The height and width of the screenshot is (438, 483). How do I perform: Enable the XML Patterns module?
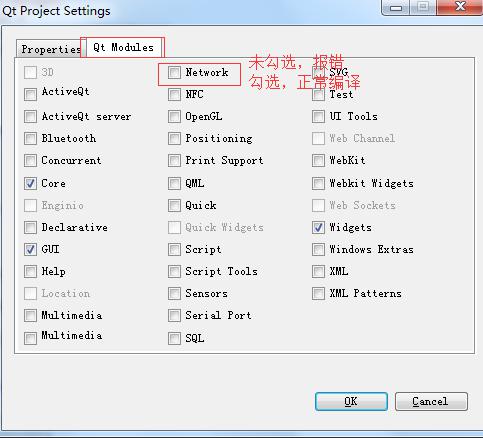(318, 294)
